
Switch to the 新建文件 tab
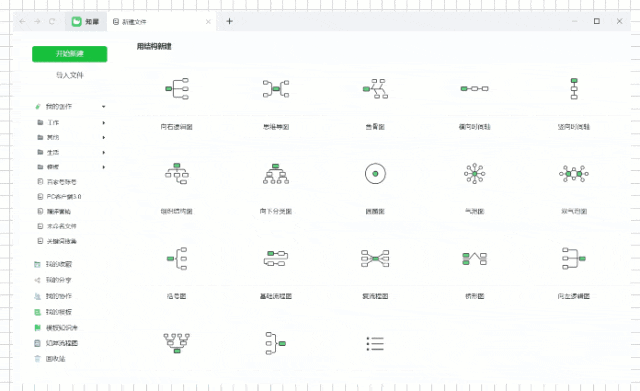(x=161, y=22)
